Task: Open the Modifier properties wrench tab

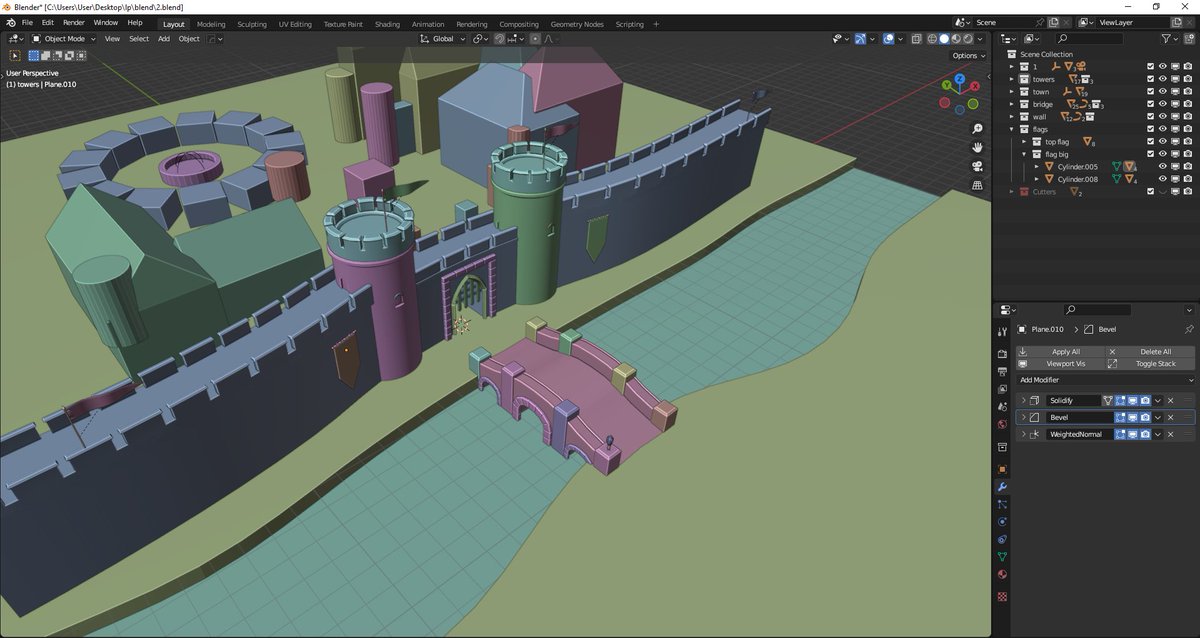Action: click(x=1002, y=486)
